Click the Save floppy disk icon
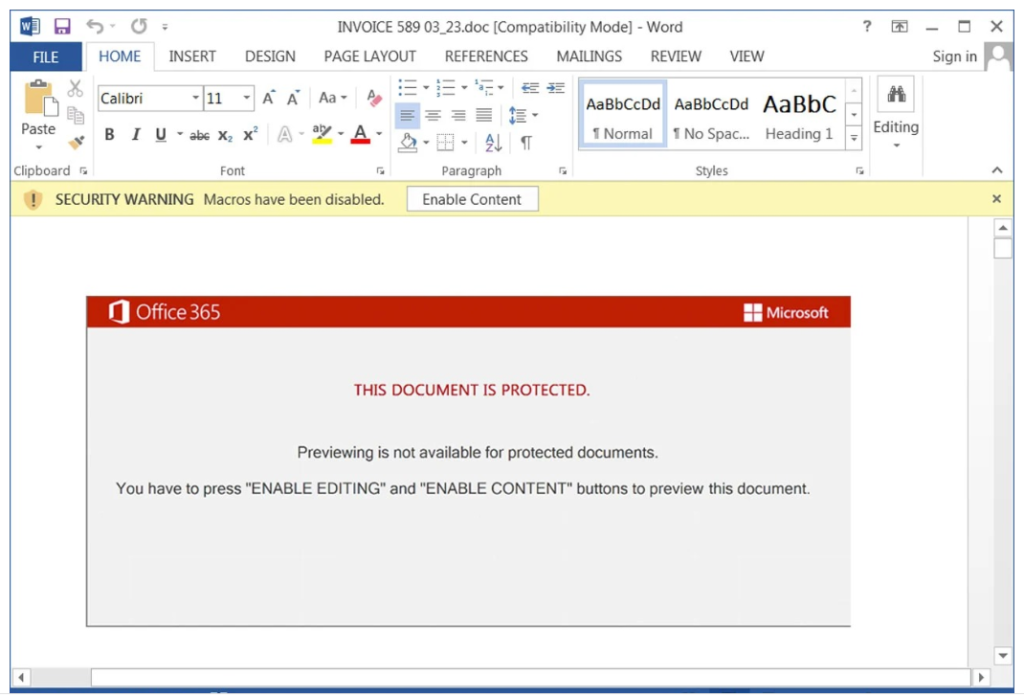 point(62,26)
